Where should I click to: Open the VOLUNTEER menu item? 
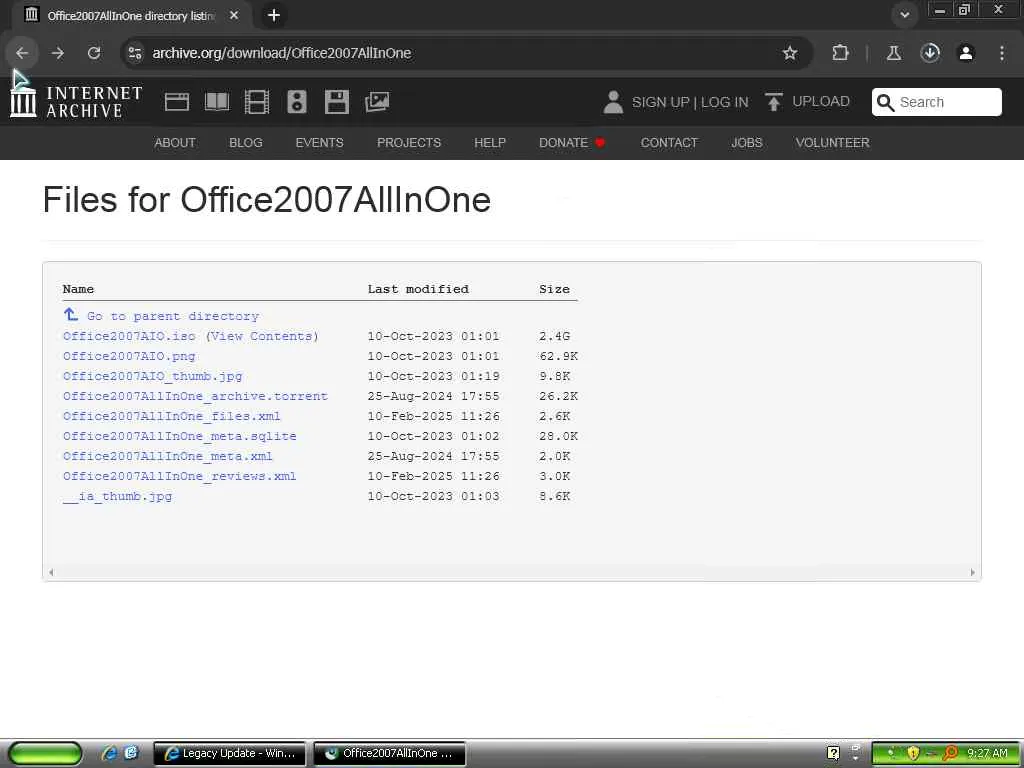tap(832, 142)
